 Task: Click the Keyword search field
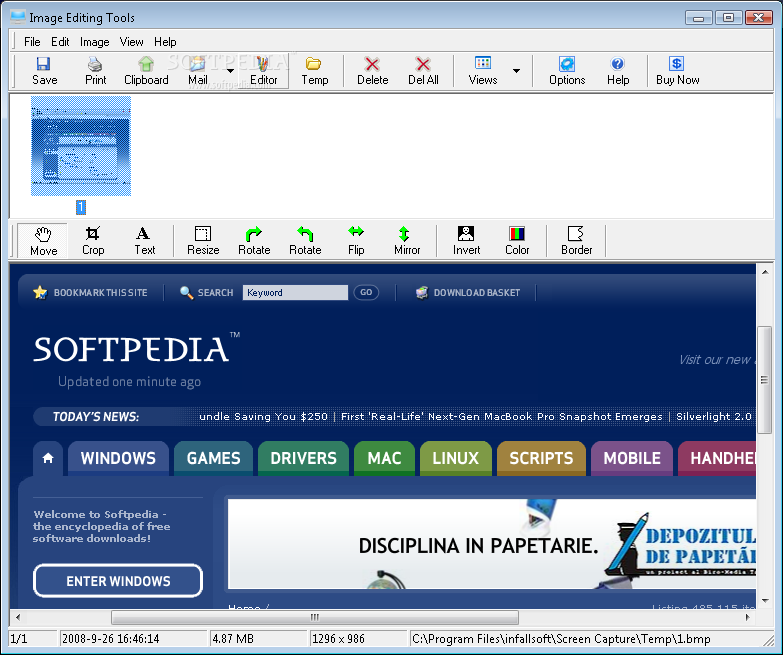tap(295, 293)
